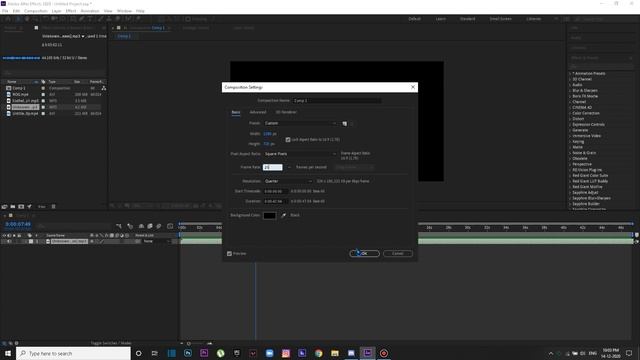Select the Puppet Pin tool

point(138,19)
